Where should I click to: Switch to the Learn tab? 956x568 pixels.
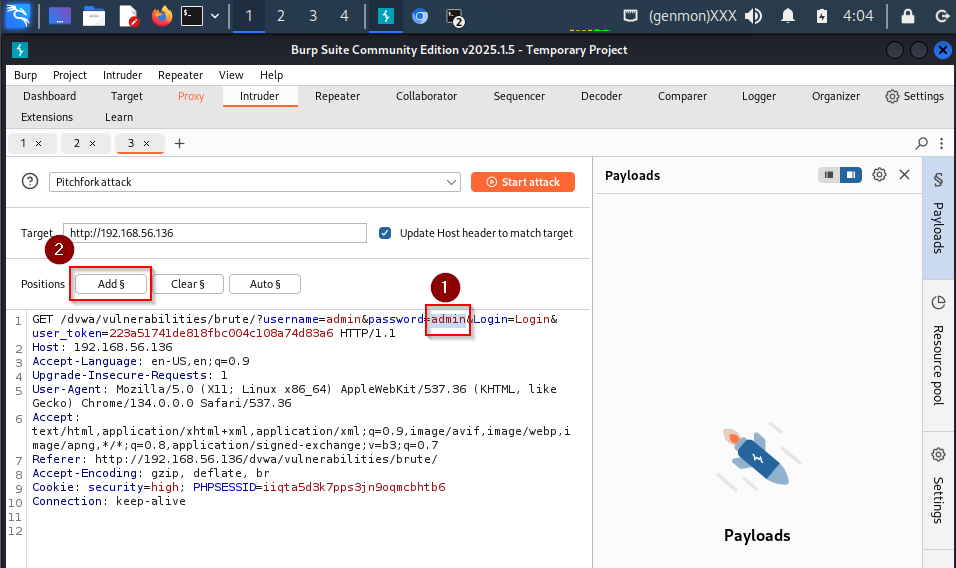119,117
